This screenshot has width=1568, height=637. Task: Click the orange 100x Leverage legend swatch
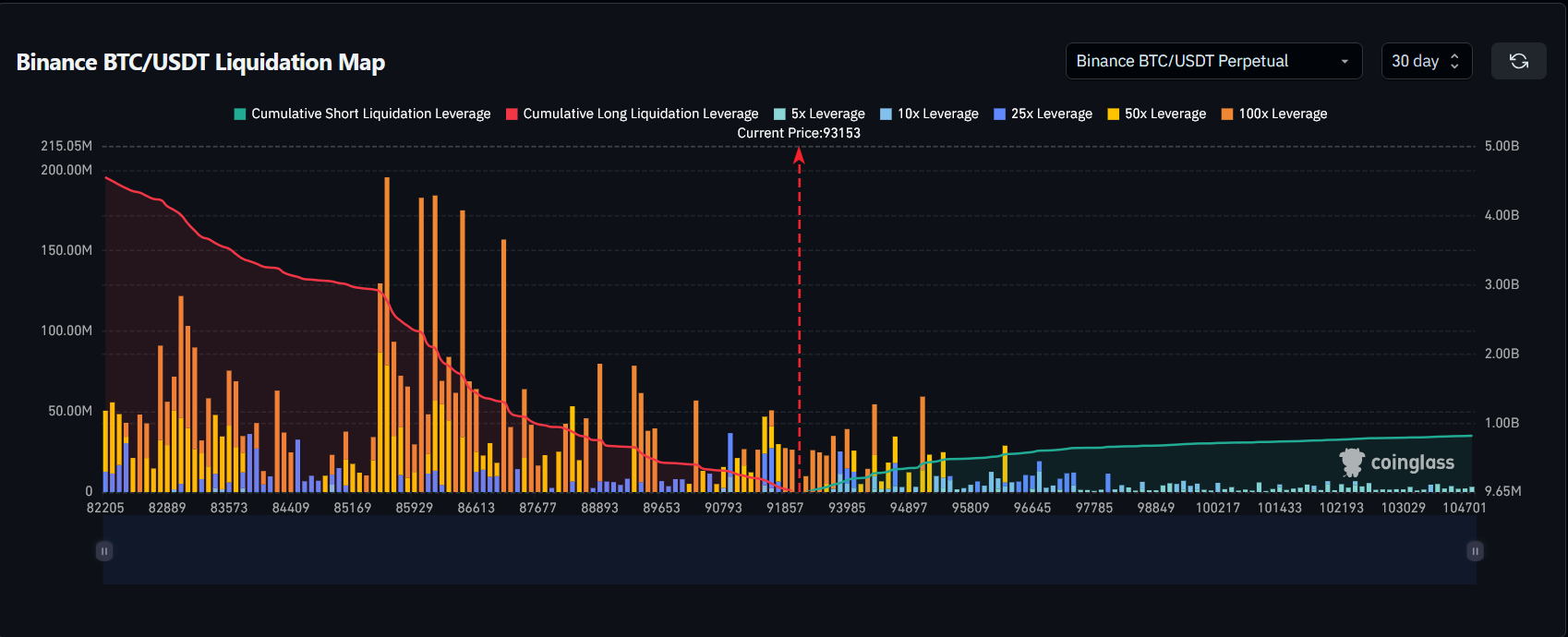[1227, 114]
